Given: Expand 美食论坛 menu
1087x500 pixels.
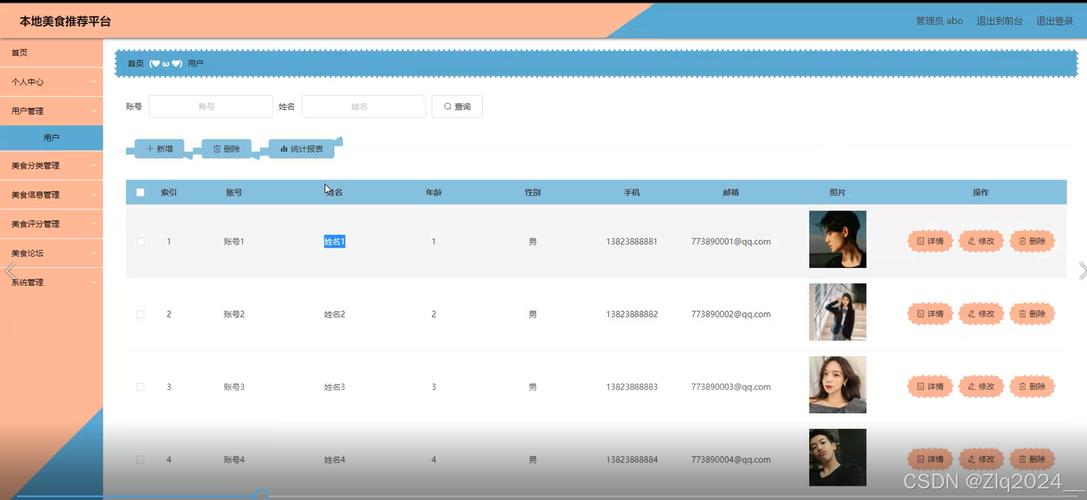Looking at the screenshot, I should (x=51, y=253).
